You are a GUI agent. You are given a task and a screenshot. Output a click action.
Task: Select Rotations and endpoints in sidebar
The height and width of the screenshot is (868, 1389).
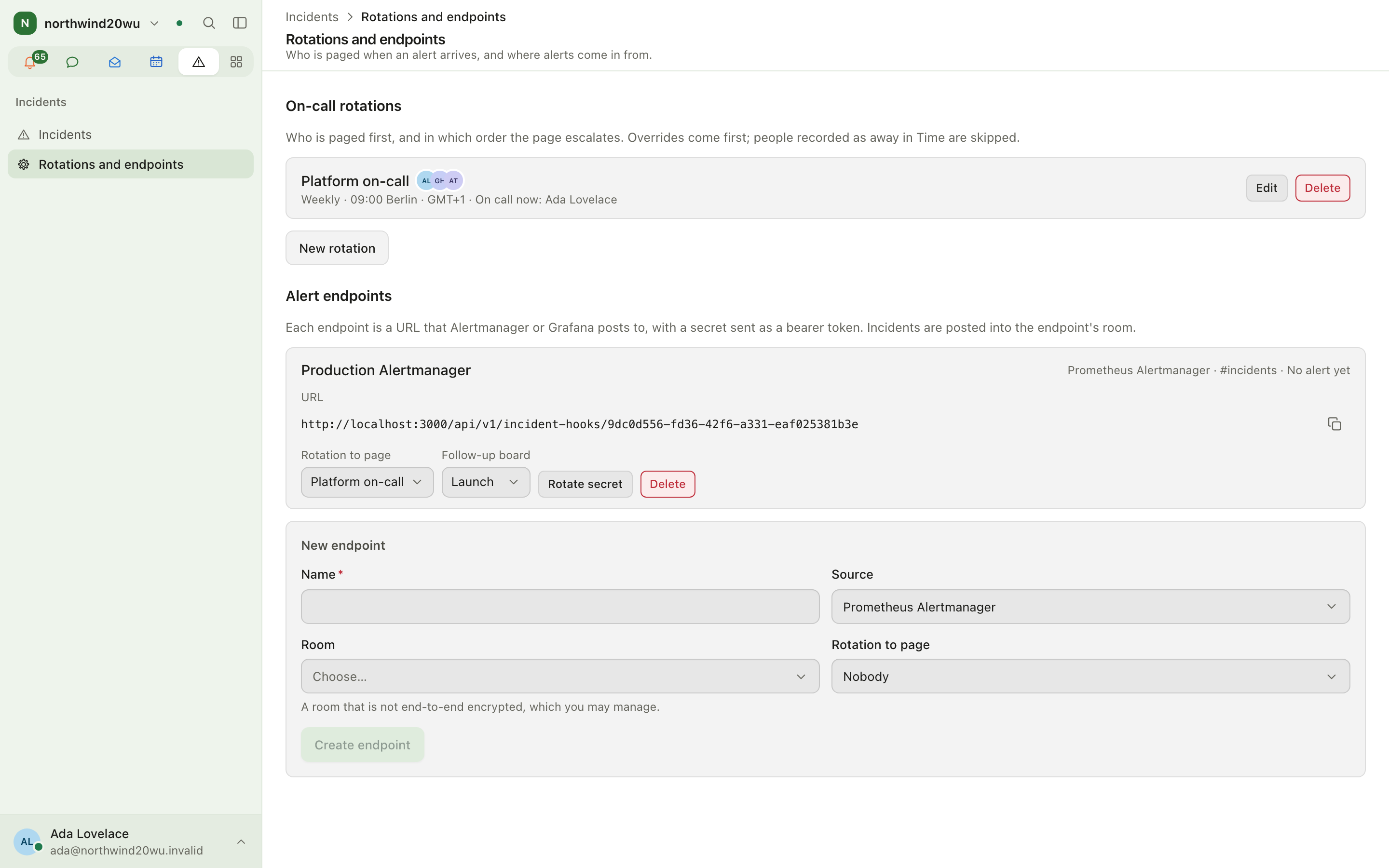coord(130,164)
